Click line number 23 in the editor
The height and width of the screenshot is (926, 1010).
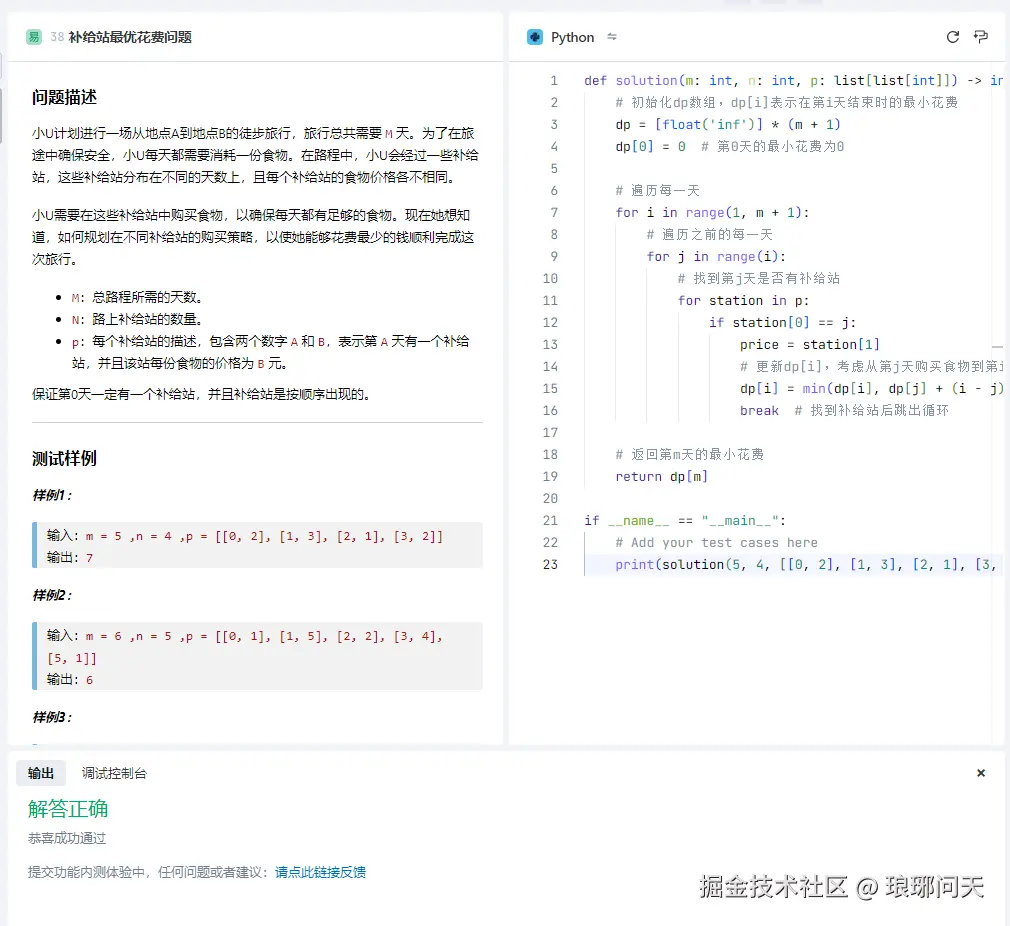pyautogui.click(x=549, y=564)
